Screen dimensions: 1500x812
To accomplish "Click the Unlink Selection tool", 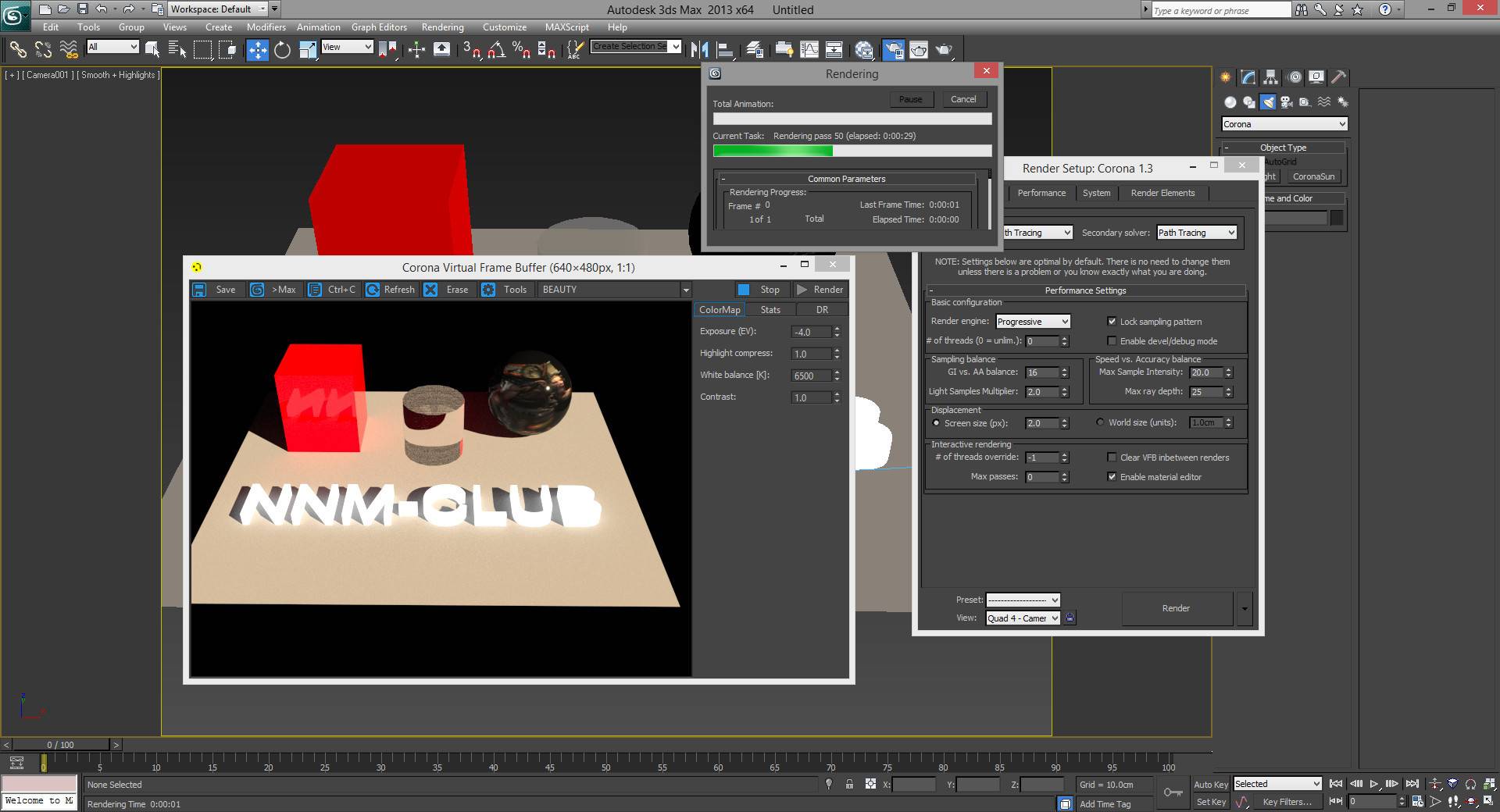I will point(43,50).
